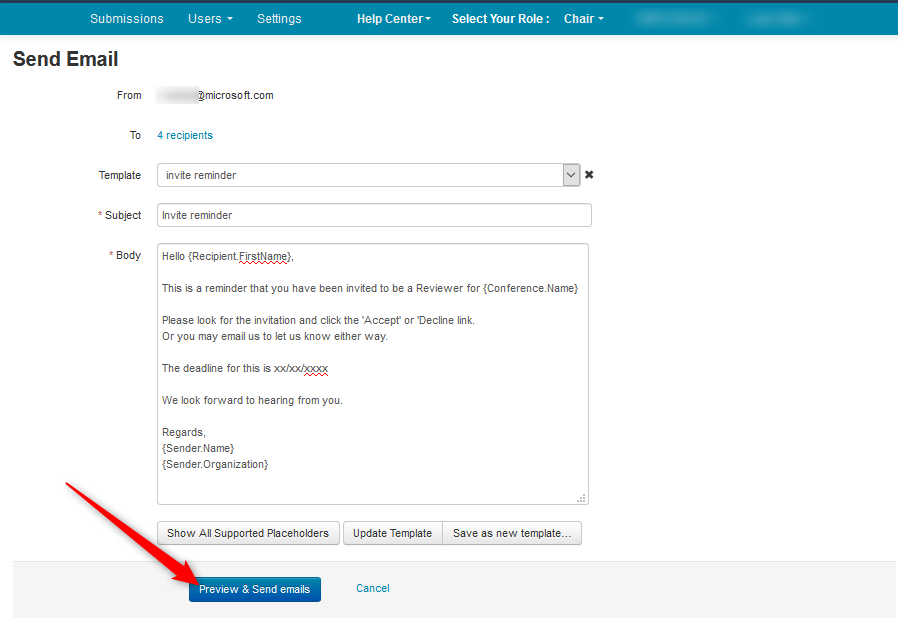Open the Template dropdown arrow
Viewport: 898px width, 632px height.
tap(571, 175)
